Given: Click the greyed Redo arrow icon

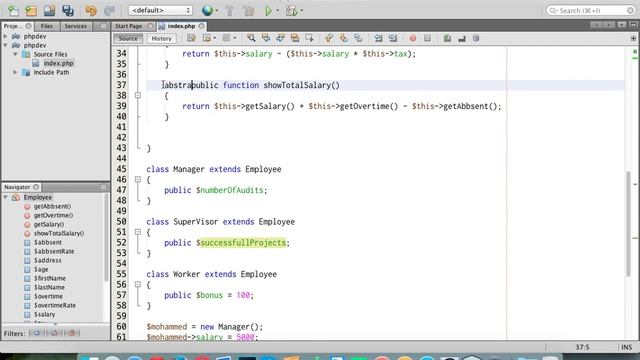Looking at the screenshot, I should pyautogui.click(x=109, y=11).
